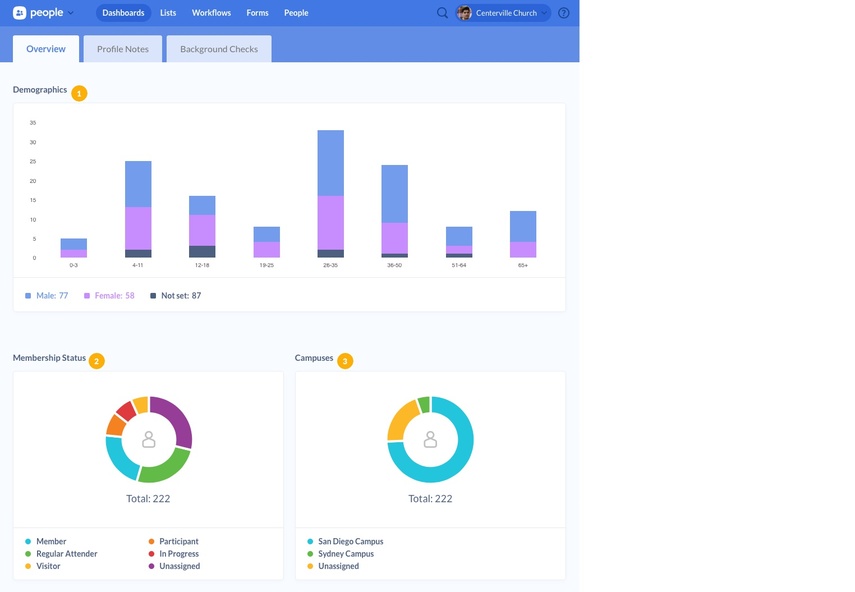Screen dimensions: 855x592
Task: Click the yellow 3 badge near Campuses
Action: click(x=345, y=361)
